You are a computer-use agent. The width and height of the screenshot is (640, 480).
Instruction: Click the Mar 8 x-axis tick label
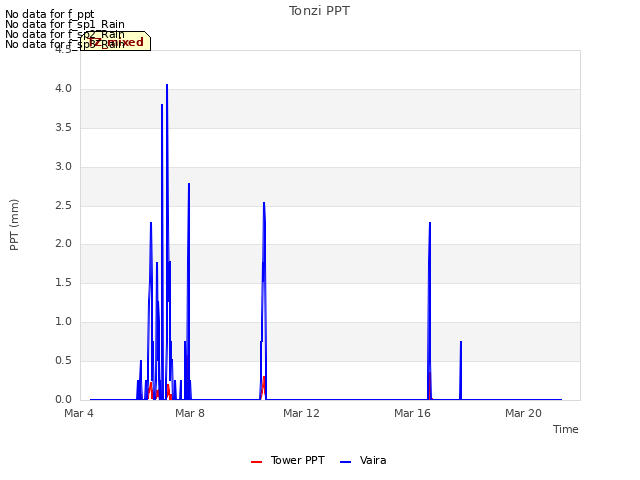pyautogui.click(x=190, y=413)
